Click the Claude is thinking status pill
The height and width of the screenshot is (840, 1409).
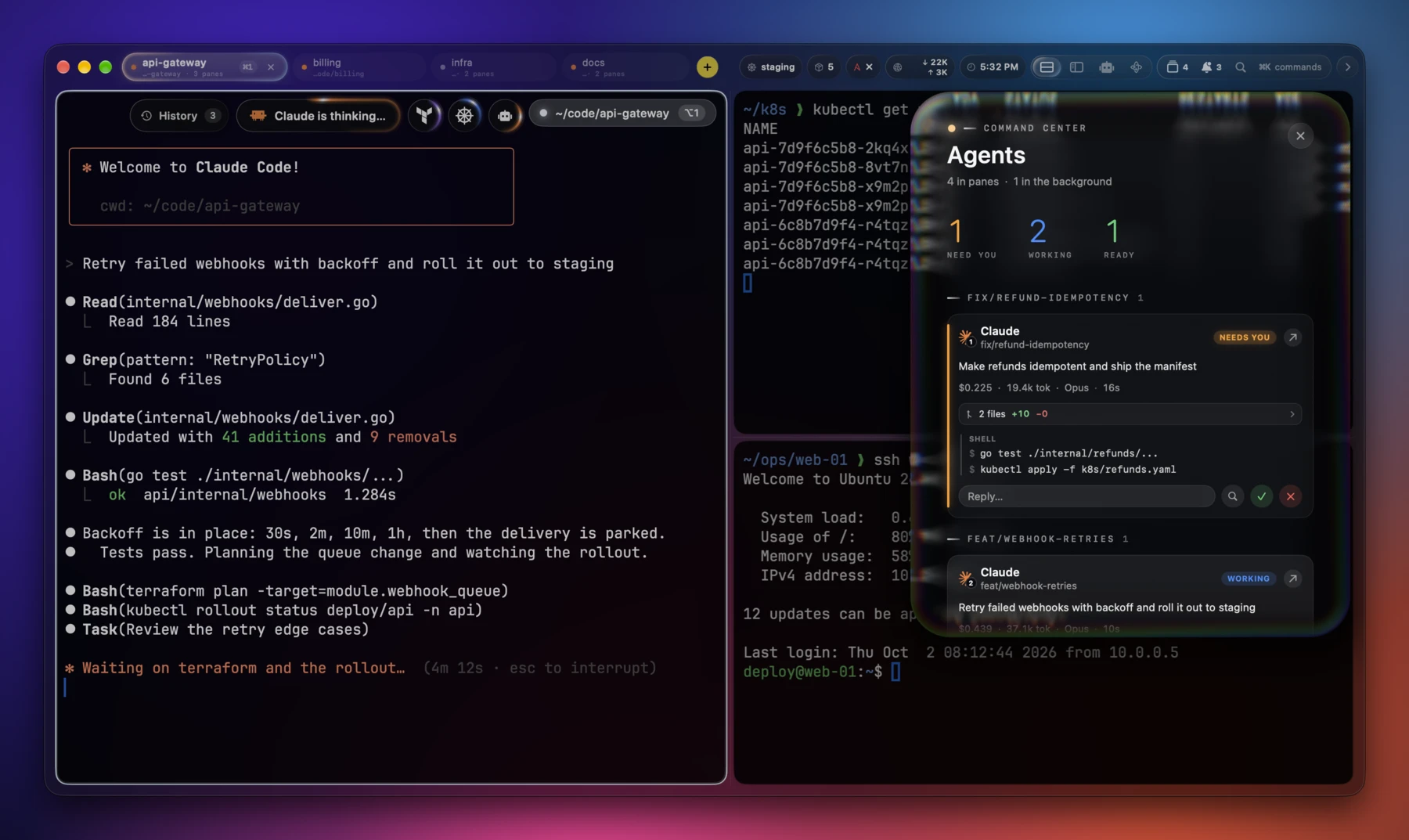click(x=318, y=116)
